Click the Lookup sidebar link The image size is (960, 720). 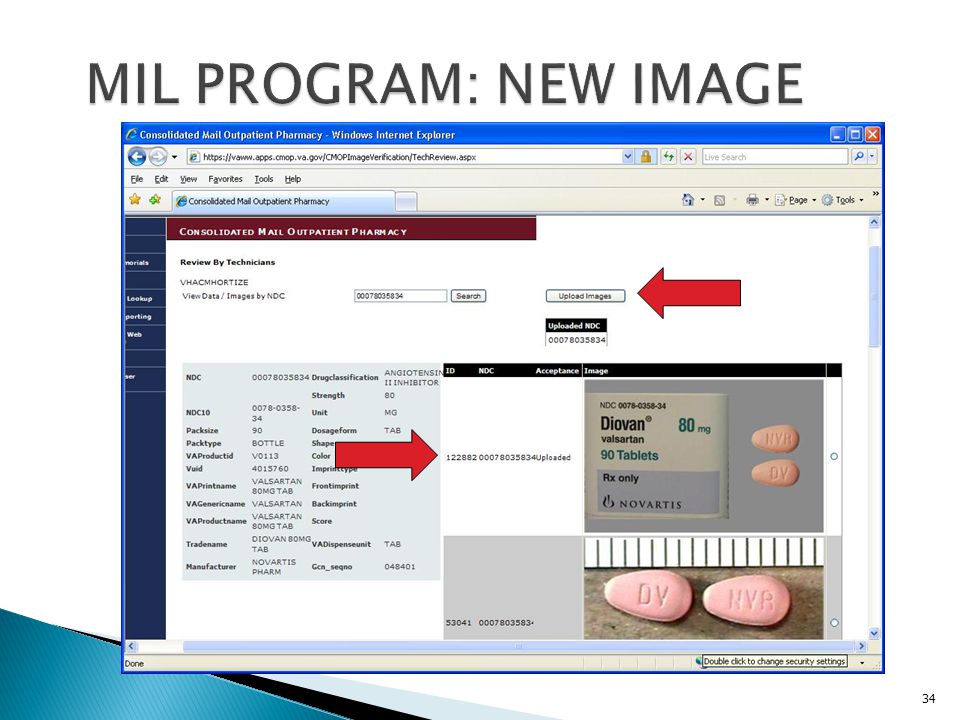coord(140,299)
